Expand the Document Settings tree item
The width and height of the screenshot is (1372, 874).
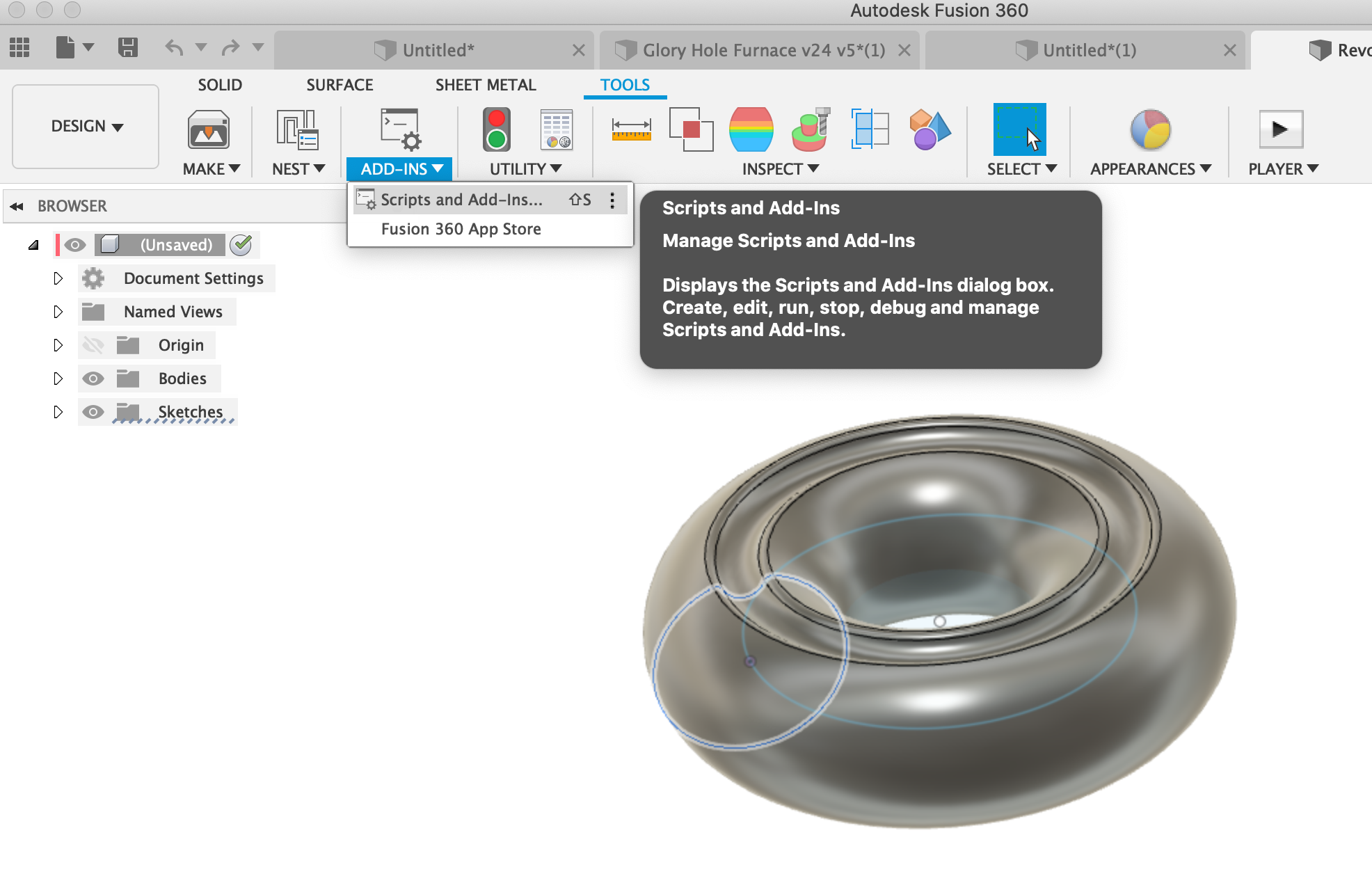pyautogui.click(x=58, y=278)
